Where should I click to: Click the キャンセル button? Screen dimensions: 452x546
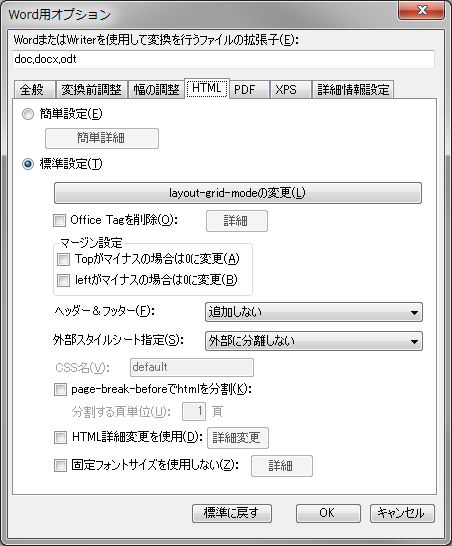(x=402, y=513)
